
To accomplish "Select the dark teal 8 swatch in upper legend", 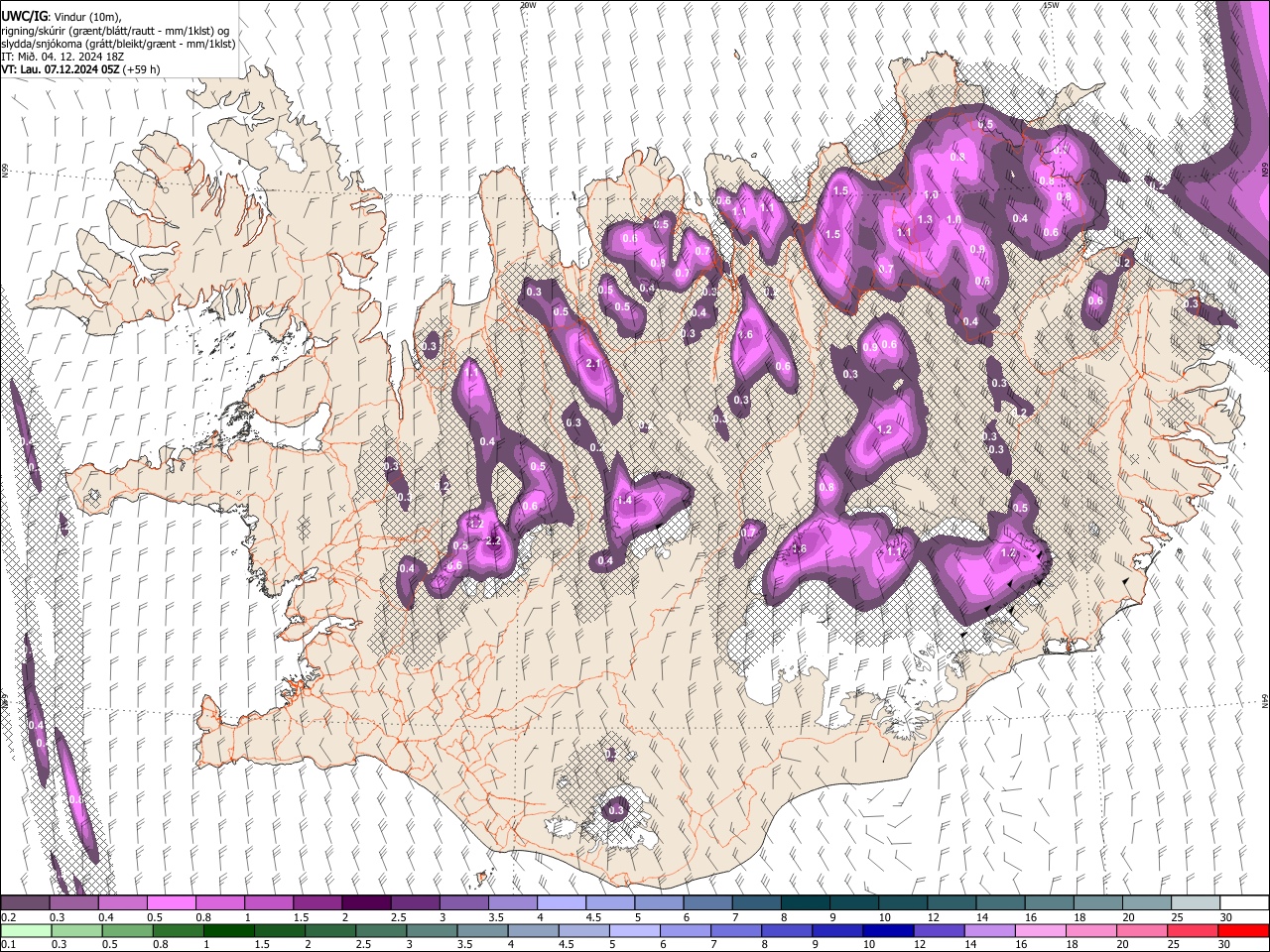I will pyautogui.click(x=805, y=903).
